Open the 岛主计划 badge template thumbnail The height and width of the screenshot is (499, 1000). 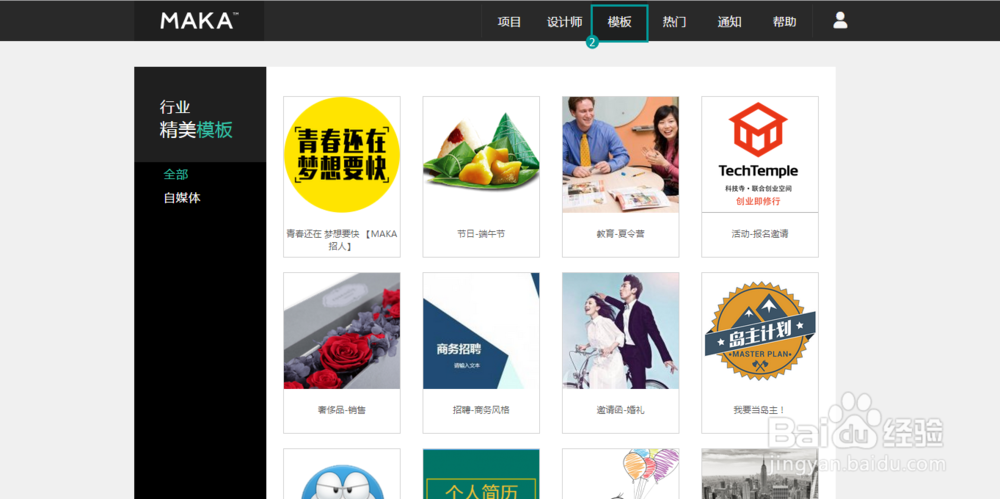click(x=760, y=331)
